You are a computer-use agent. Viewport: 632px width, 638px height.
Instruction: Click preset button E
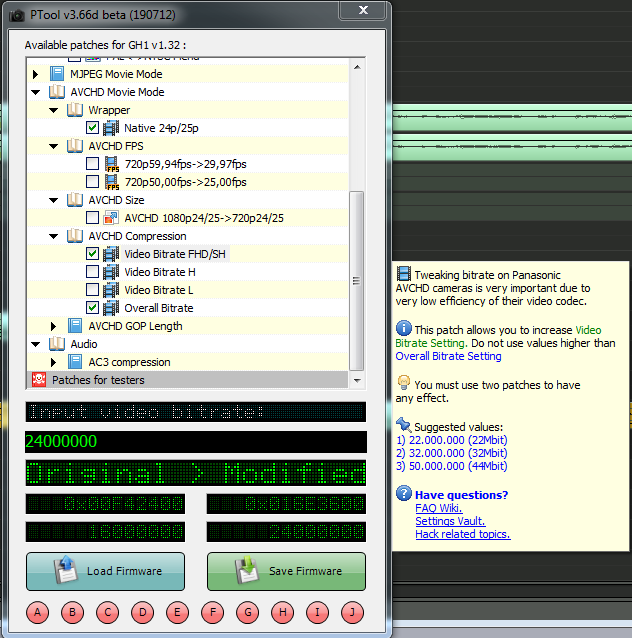pyautogui.click(x=177, y=612)
